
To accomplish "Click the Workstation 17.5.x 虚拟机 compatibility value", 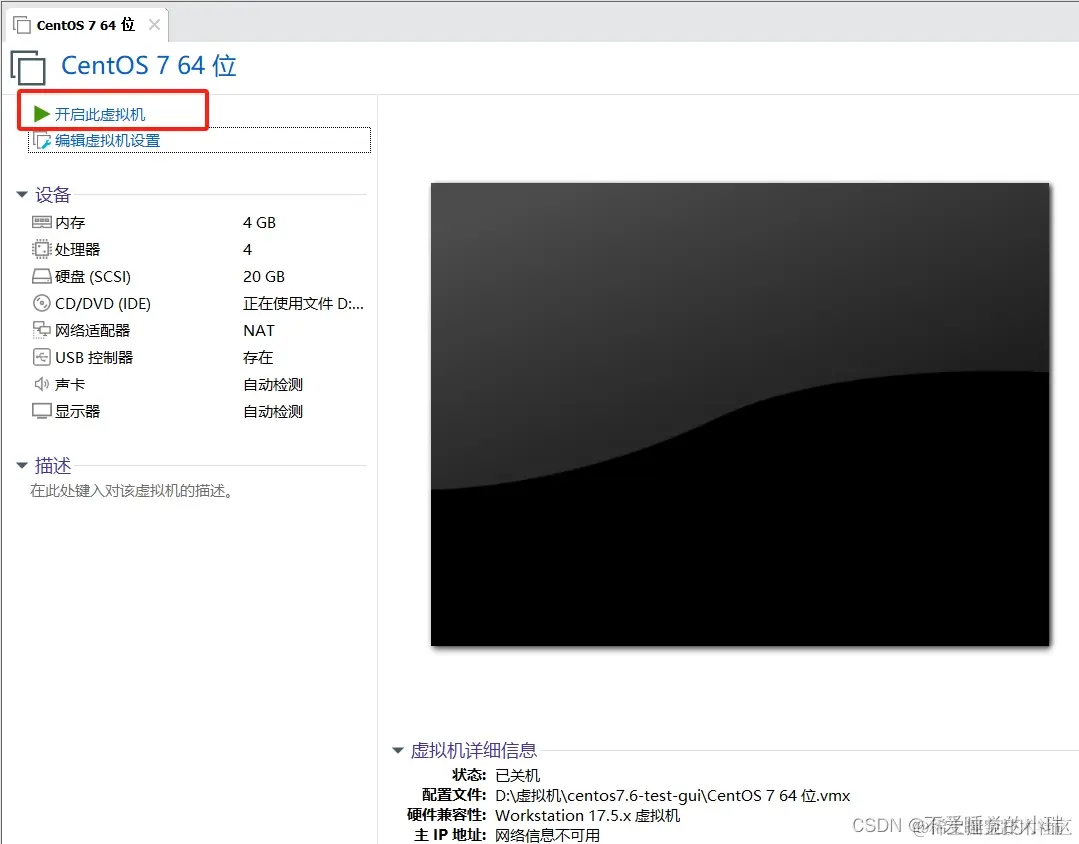I will click(588, 815).
